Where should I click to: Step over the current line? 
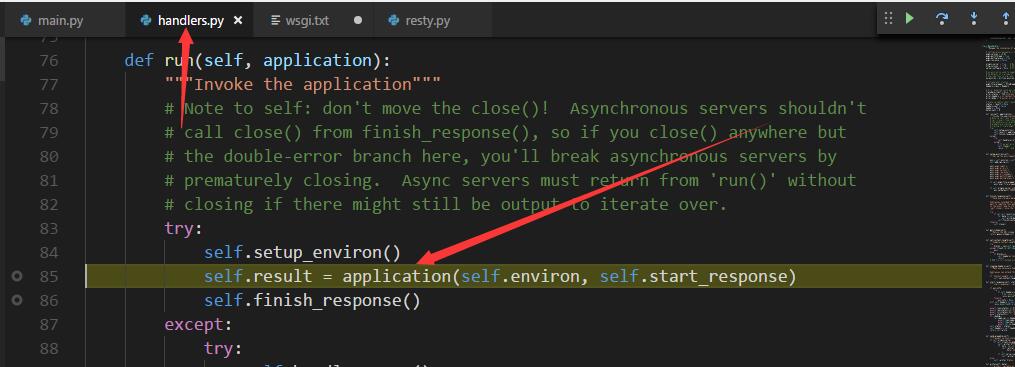[x=942, y=19]
